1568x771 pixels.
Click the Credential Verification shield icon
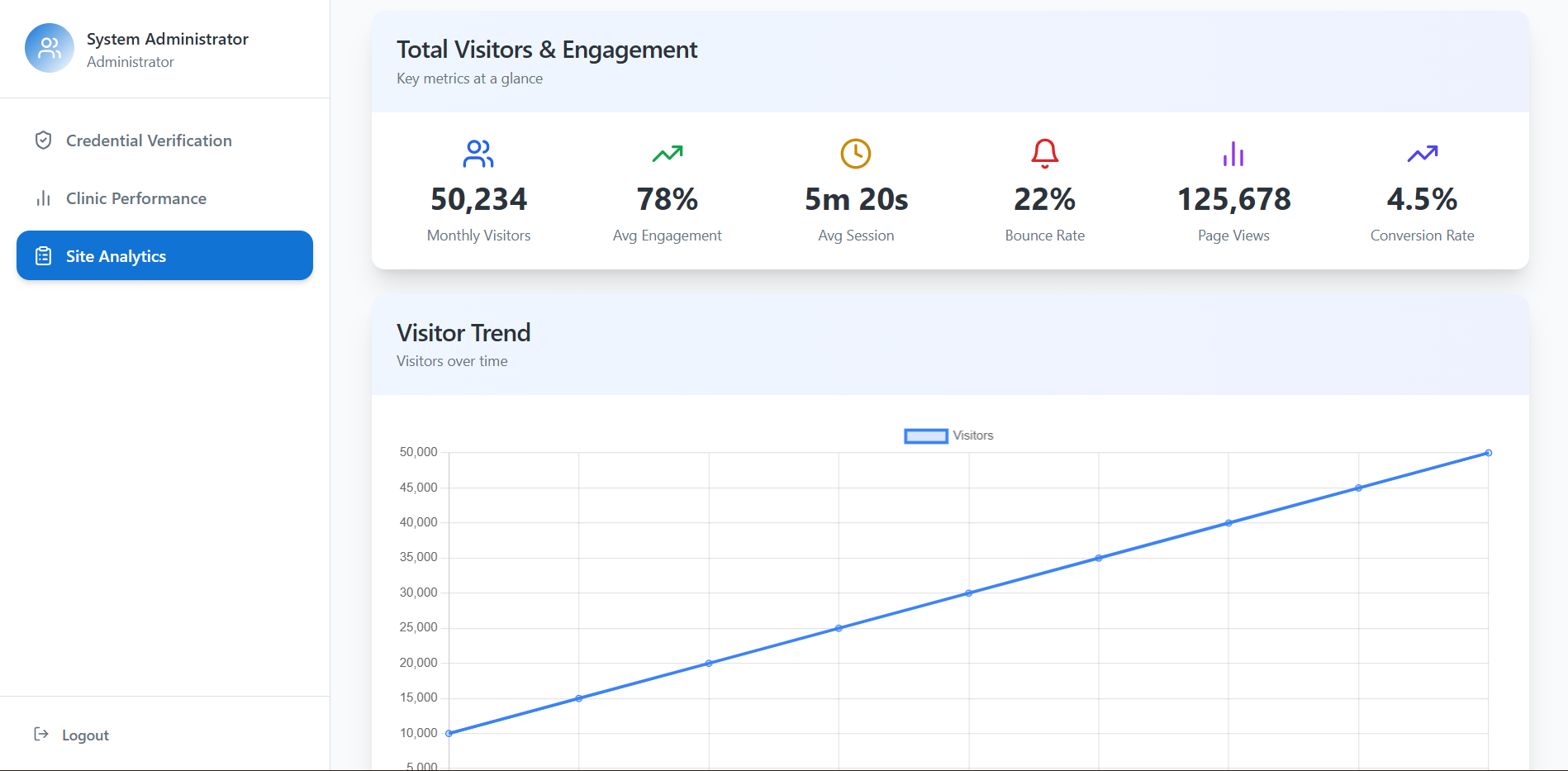click(44, 140)
